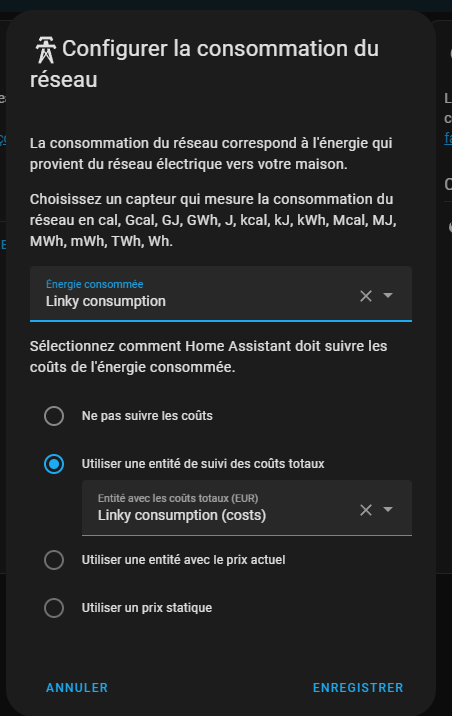Image resolution: width=452 pixels, height=716 pixels.
Task: Click the partially hidden blue link at right edge
Action: point(448,138)
